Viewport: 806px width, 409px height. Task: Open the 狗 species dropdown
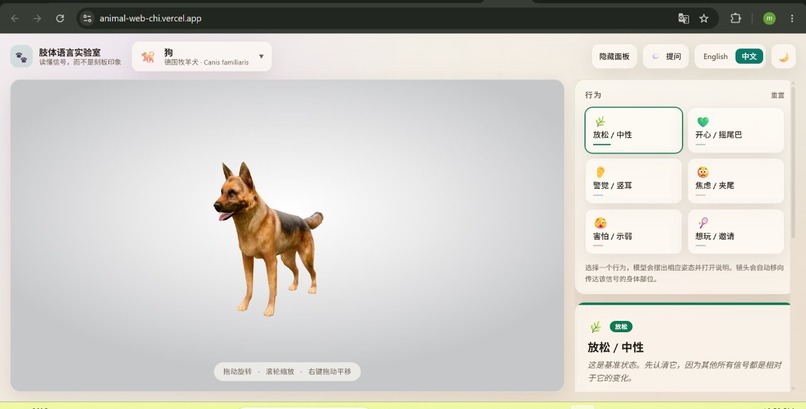pyautogui.click(x=202, y=57)
